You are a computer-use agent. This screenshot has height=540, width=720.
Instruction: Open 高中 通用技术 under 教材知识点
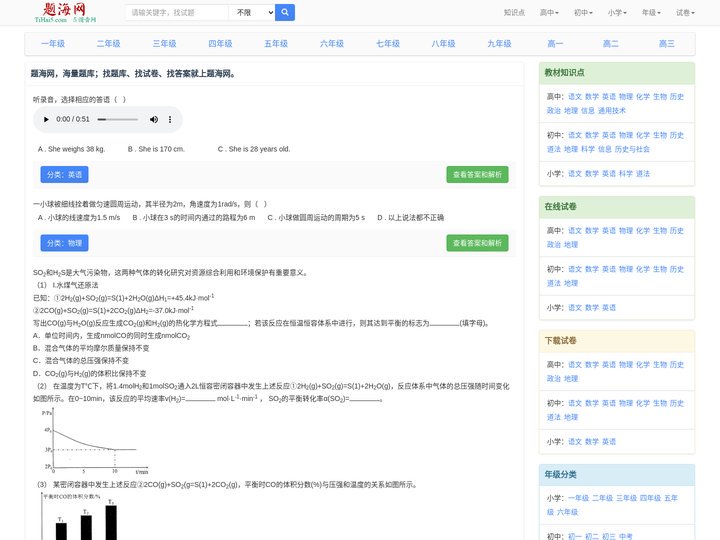click(612, 110)
